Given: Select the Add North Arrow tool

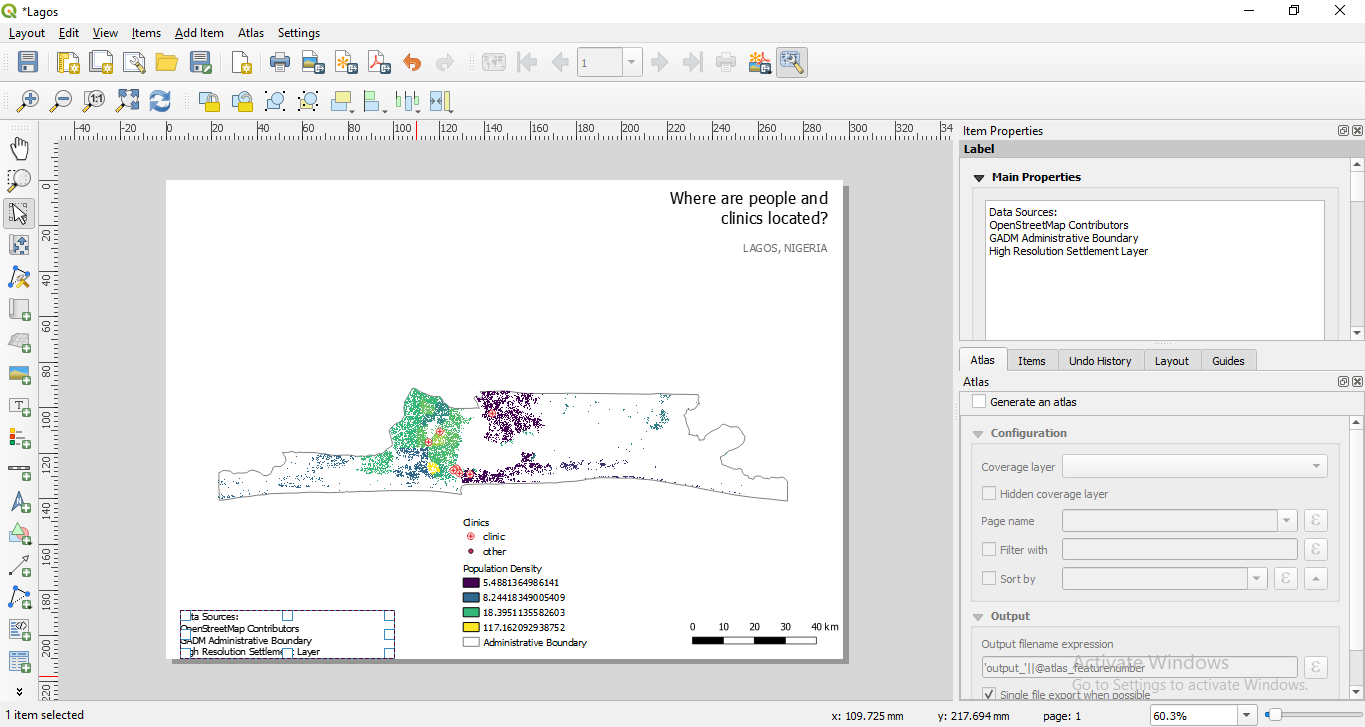Looking at the screenshot, I should tap(19, 502).
